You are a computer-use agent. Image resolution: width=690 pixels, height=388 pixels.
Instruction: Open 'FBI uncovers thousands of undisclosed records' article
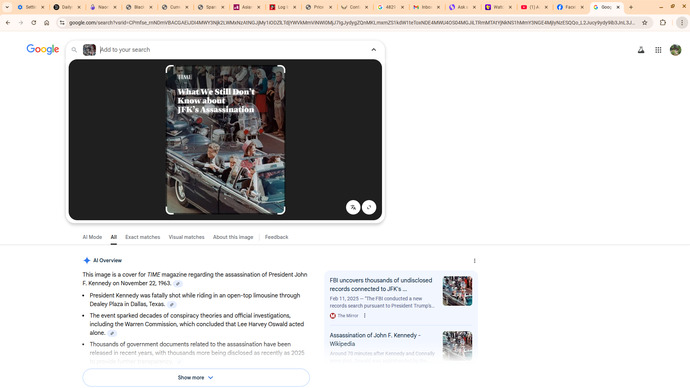pyautogui.click(x=381, y=285)
